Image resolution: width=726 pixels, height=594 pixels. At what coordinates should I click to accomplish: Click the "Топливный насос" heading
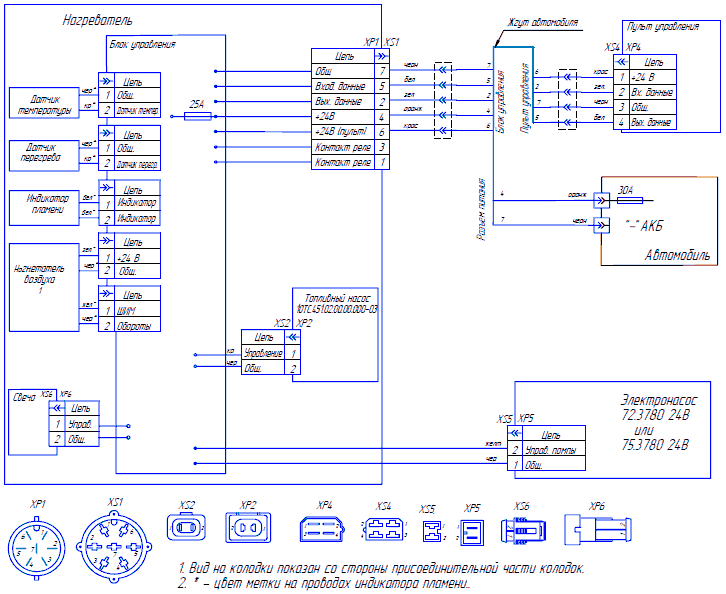point(337,299)
